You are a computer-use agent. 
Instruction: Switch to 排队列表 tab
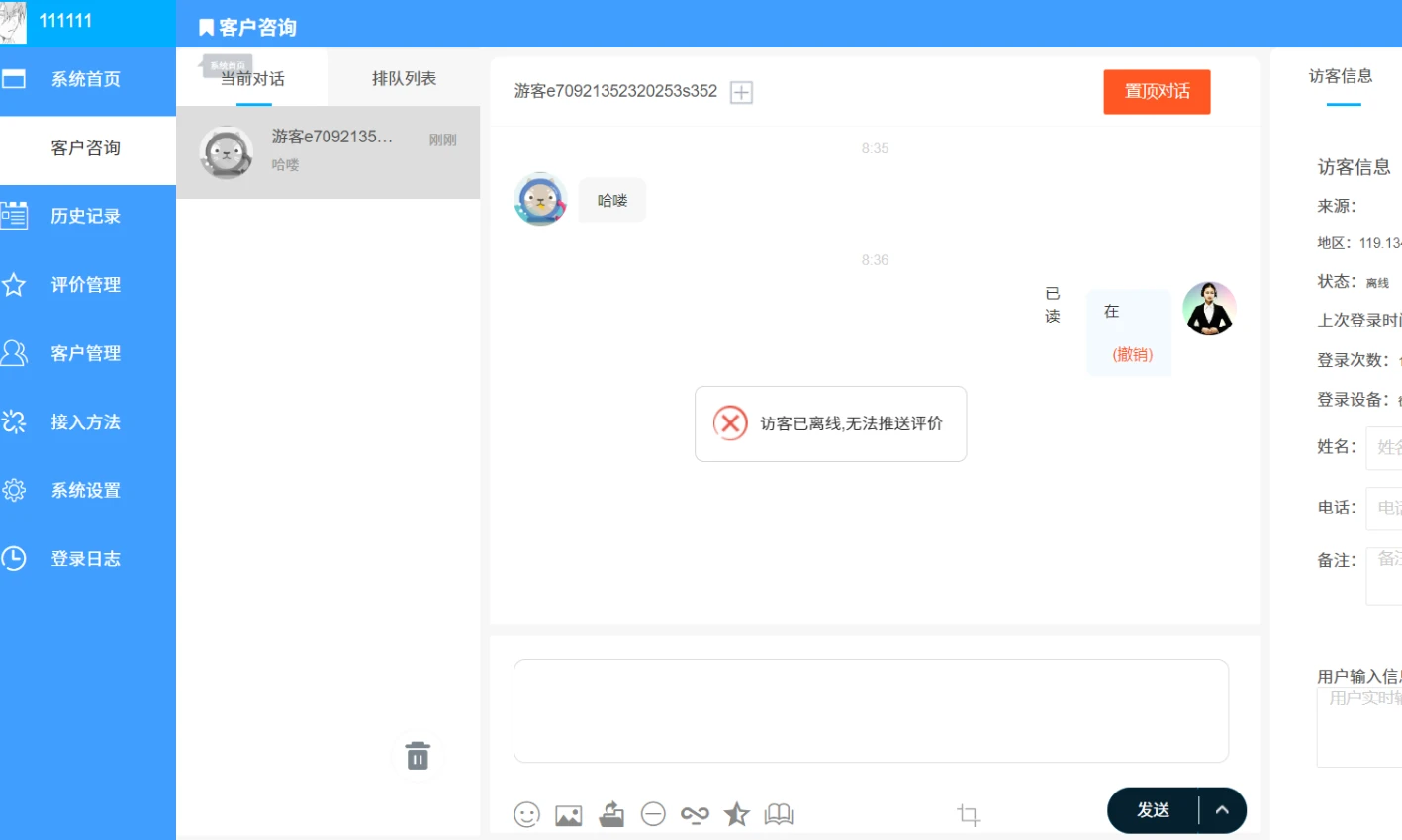click(404, 78)
